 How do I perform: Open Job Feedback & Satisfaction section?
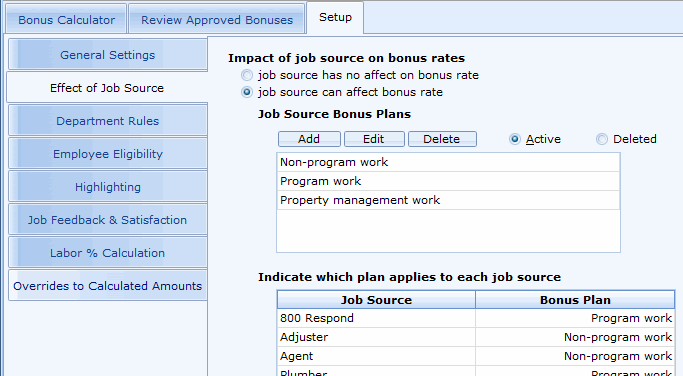108,220
